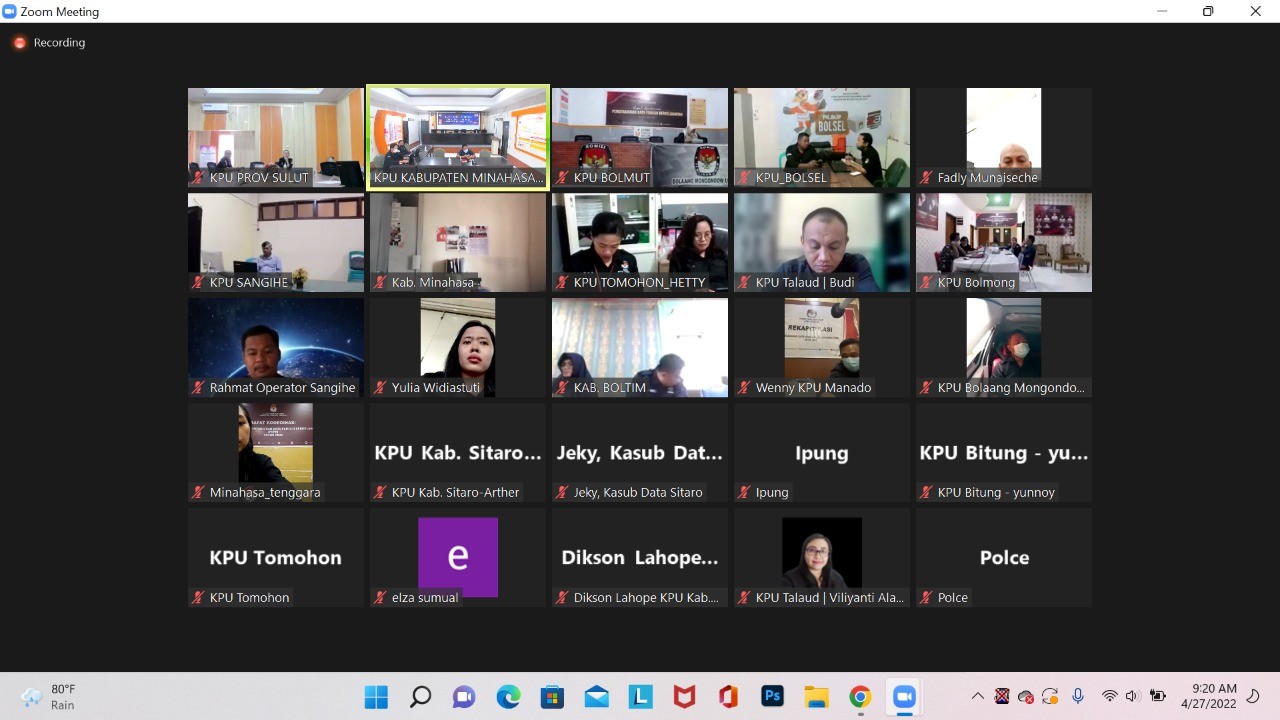
Task: Open McAfee from the taskbar
Action: [684, 696]
